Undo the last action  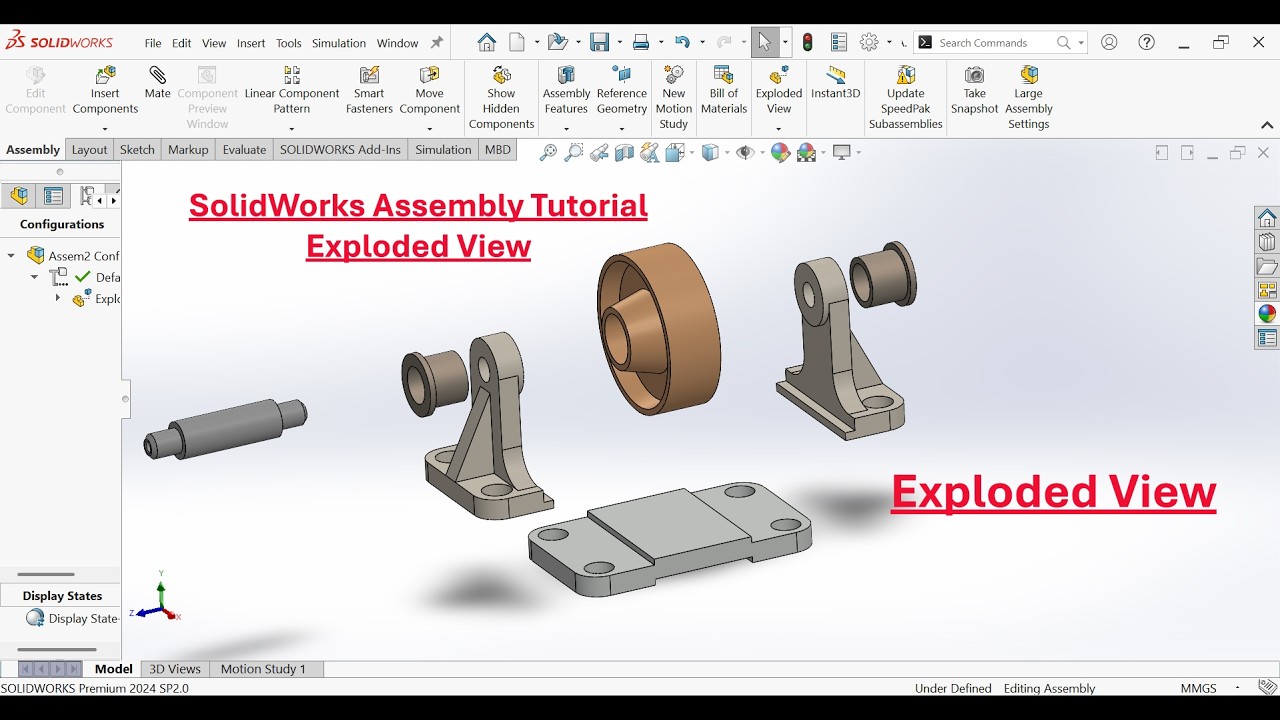click(x=683, y=42)
